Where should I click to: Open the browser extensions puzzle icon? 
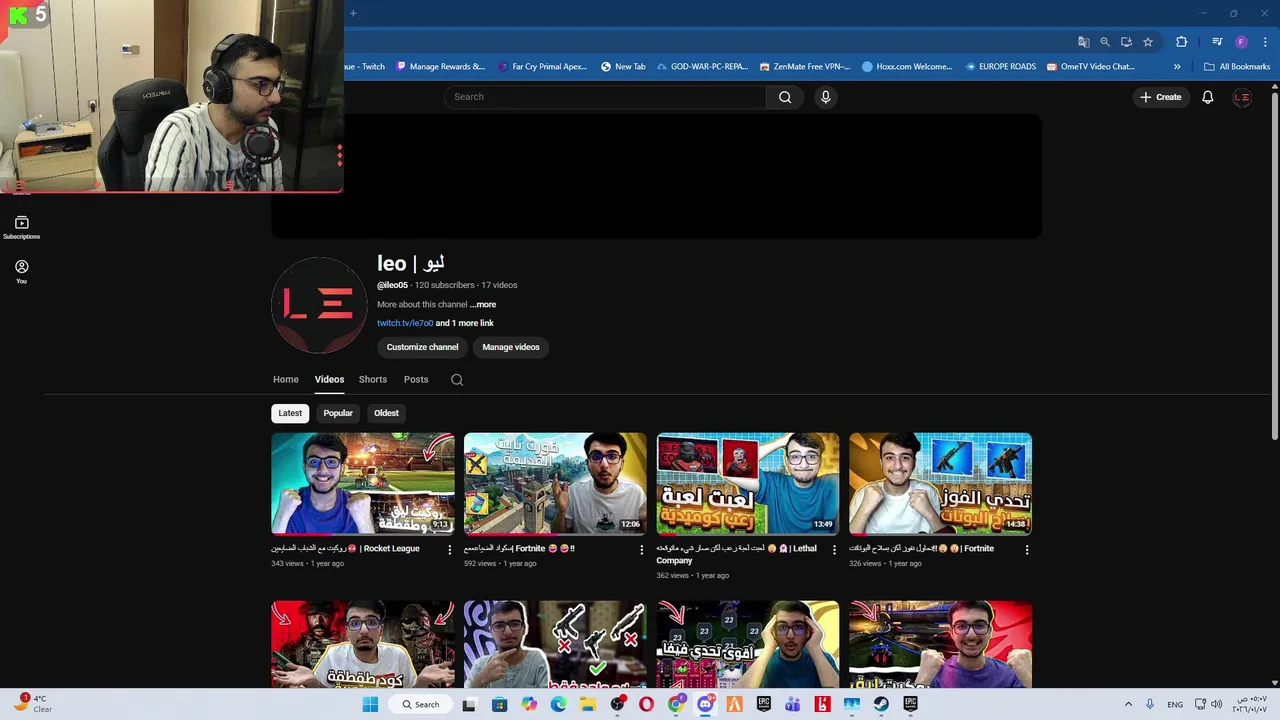coord(1181,42)
